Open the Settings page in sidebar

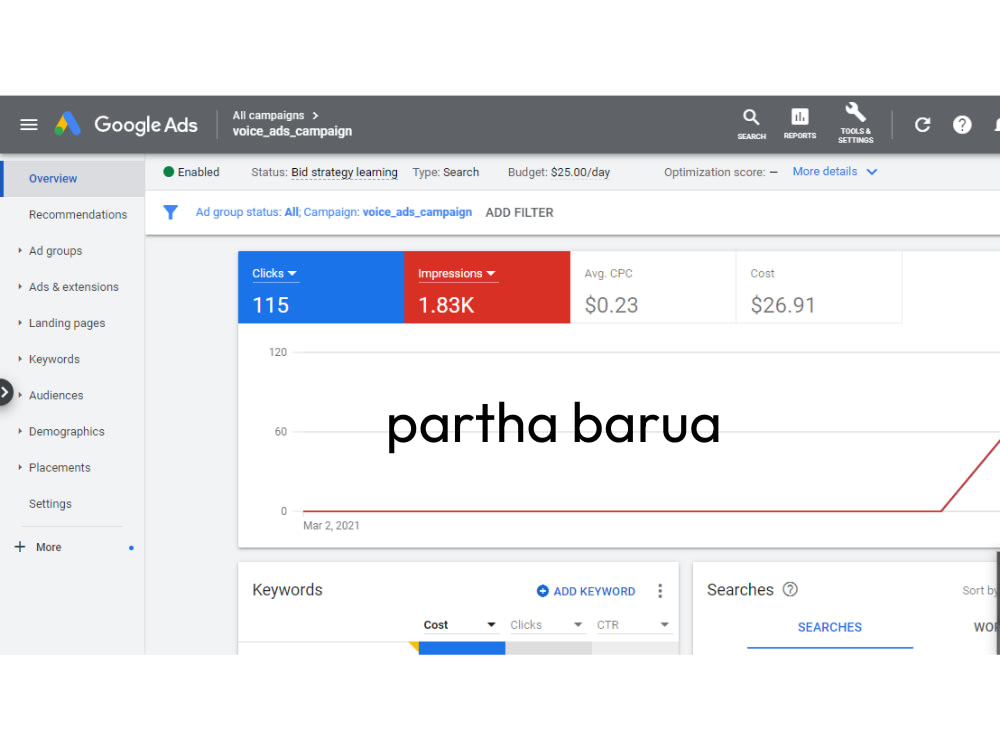pos(50,504)
